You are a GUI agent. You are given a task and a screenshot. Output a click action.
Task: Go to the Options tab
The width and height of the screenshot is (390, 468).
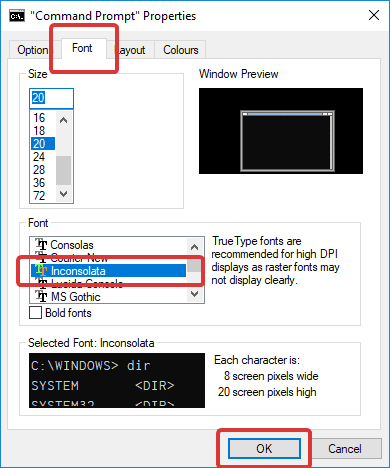tap(33, 50)
